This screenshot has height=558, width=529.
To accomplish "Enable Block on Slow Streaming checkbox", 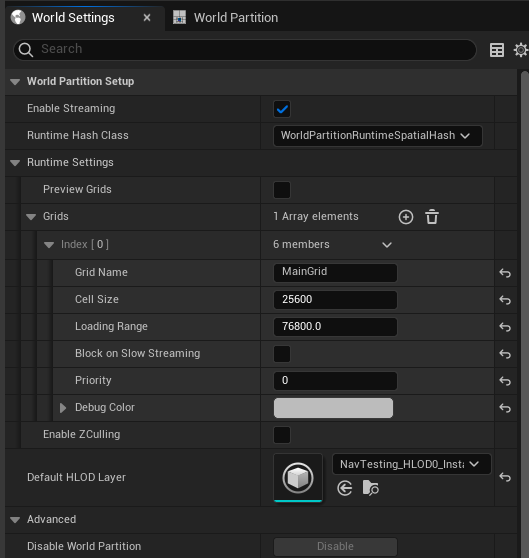I will click(282, 354).
